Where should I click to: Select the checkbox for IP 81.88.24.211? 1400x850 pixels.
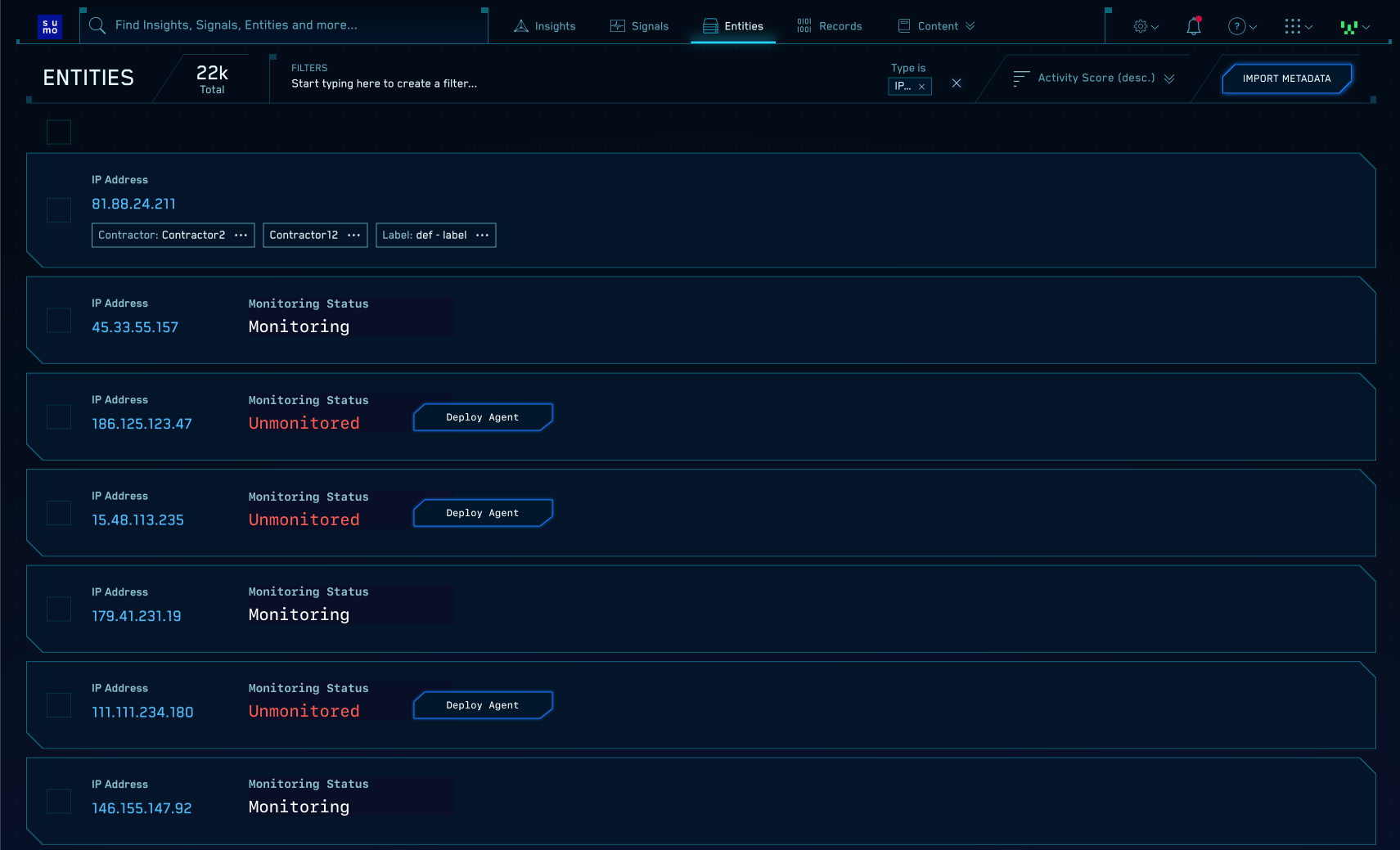click(x=58, y=210)
